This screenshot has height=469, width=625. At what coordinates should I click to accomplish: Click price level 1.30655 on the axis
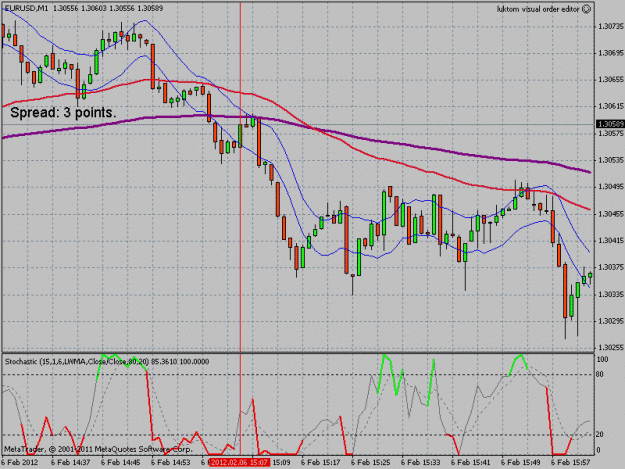coord(611,80)
